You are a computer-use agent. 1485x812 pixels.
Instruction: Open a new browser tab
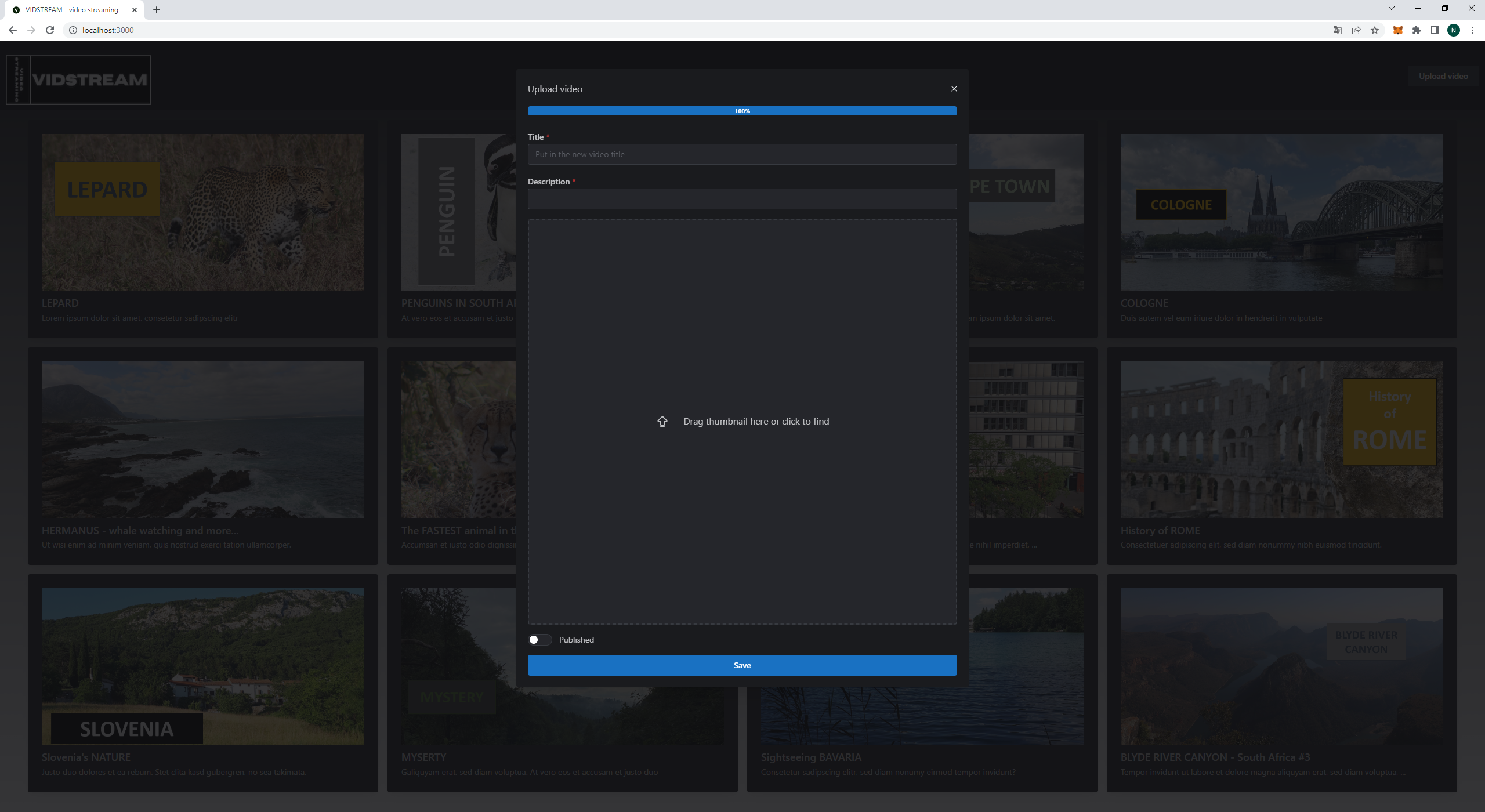click(157, 10)
